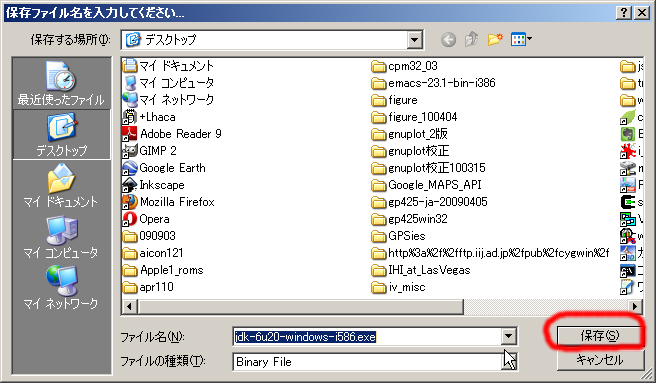Viewport: 656px width, 383px height.
Task: Select the Google_MAPS_API folder
Action: coord(426,185)
